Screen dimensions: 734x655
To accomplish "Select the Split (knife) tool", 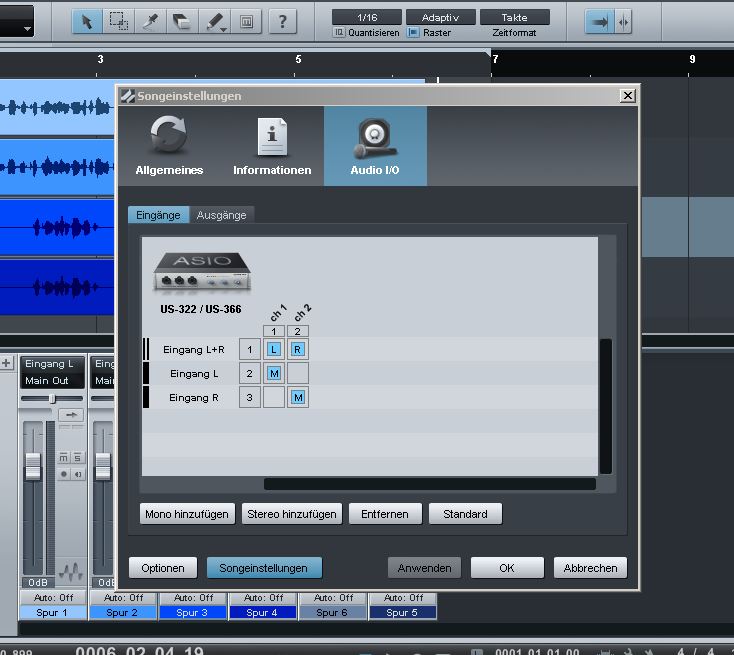I will pyautogui.click(x=150, y=22).
